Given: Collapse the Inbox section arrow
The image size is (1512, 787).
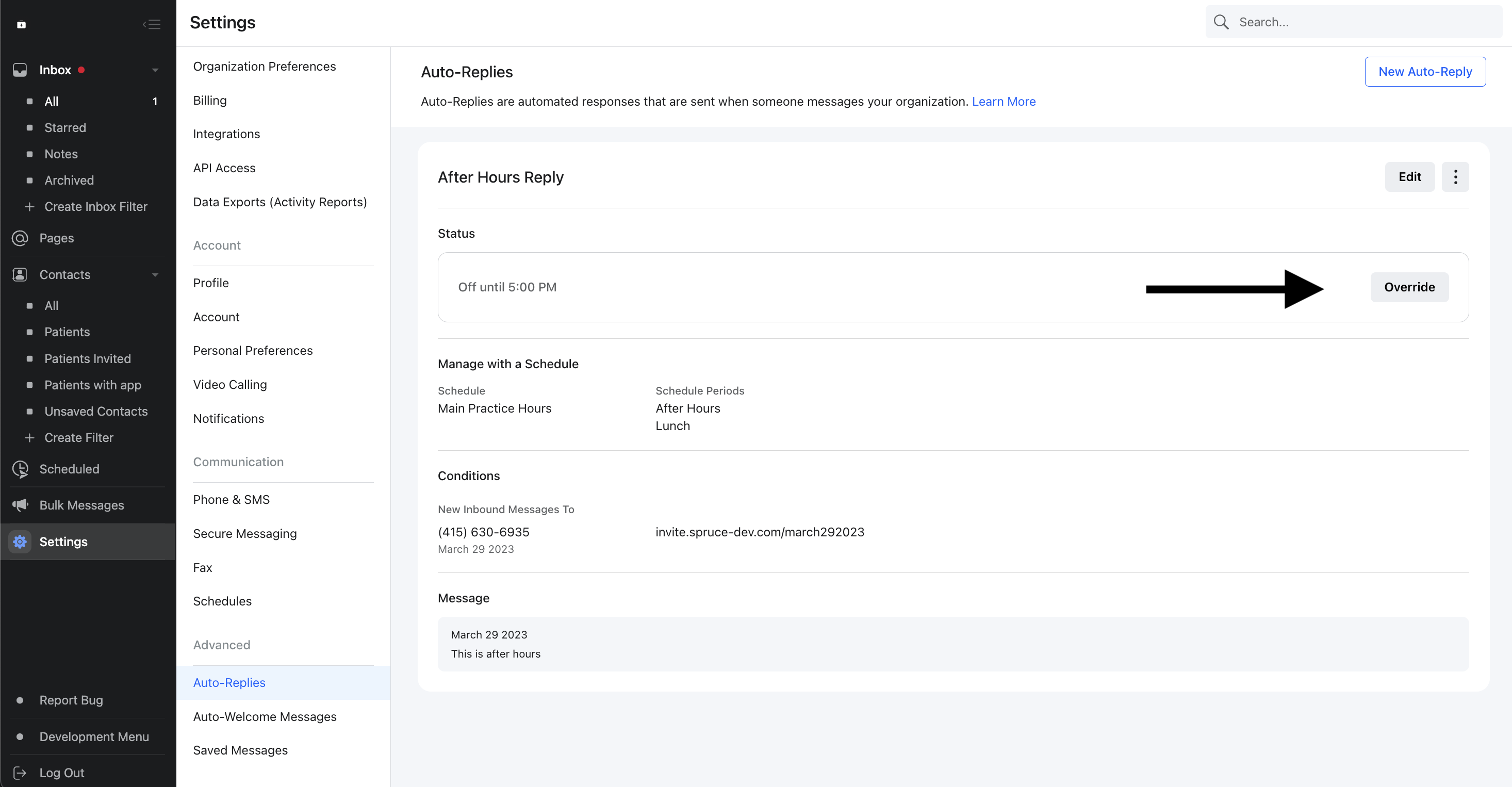Looking at the screenshot, I should (x=155, y=70).
